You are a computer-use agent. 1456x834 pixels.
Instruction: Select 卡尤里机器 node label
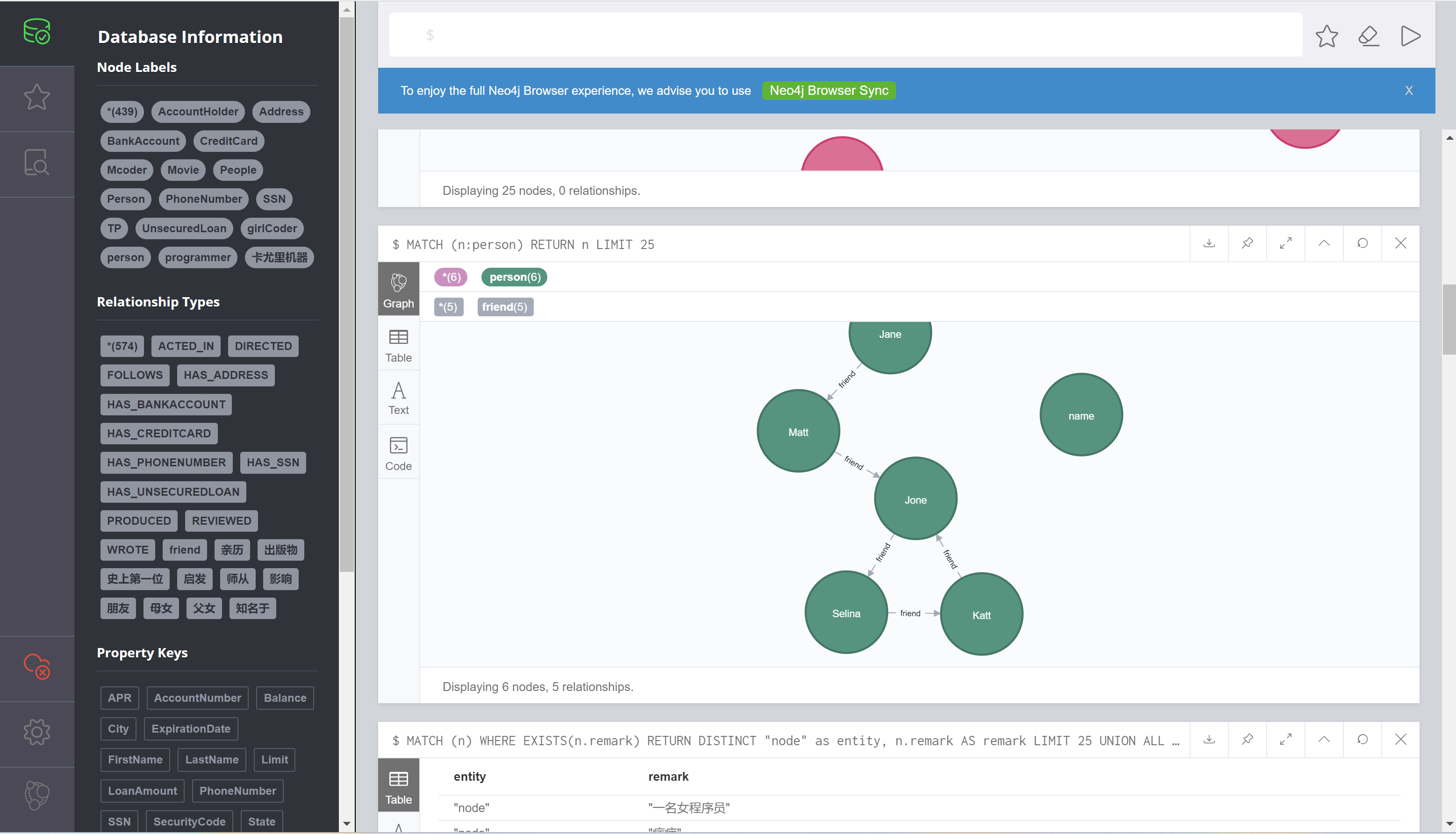coord(280,258)
